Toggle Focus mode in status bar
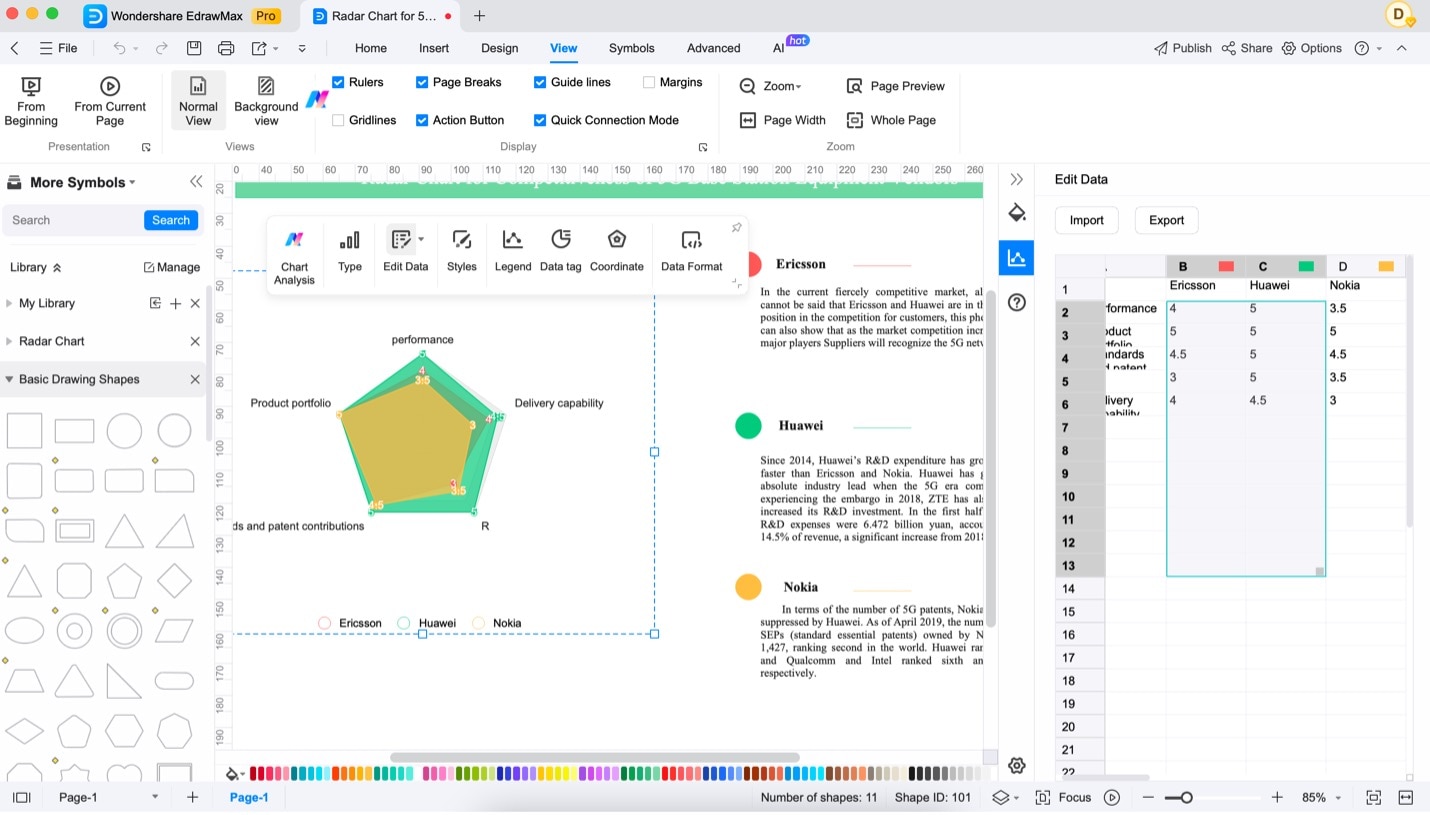Screen dimensions: 1430x815 1063,797
